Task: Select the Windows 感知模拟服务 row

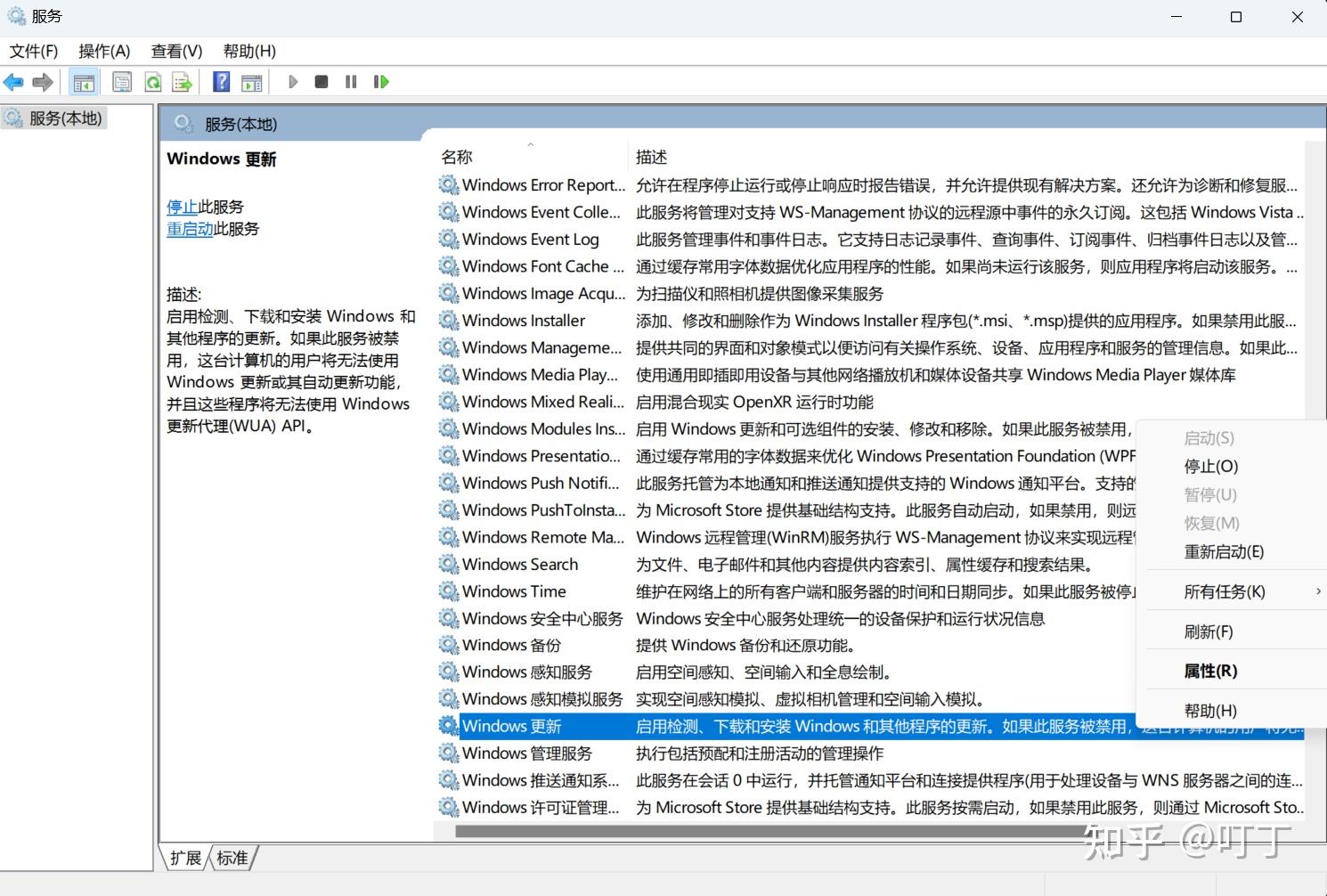Action: 542,699
